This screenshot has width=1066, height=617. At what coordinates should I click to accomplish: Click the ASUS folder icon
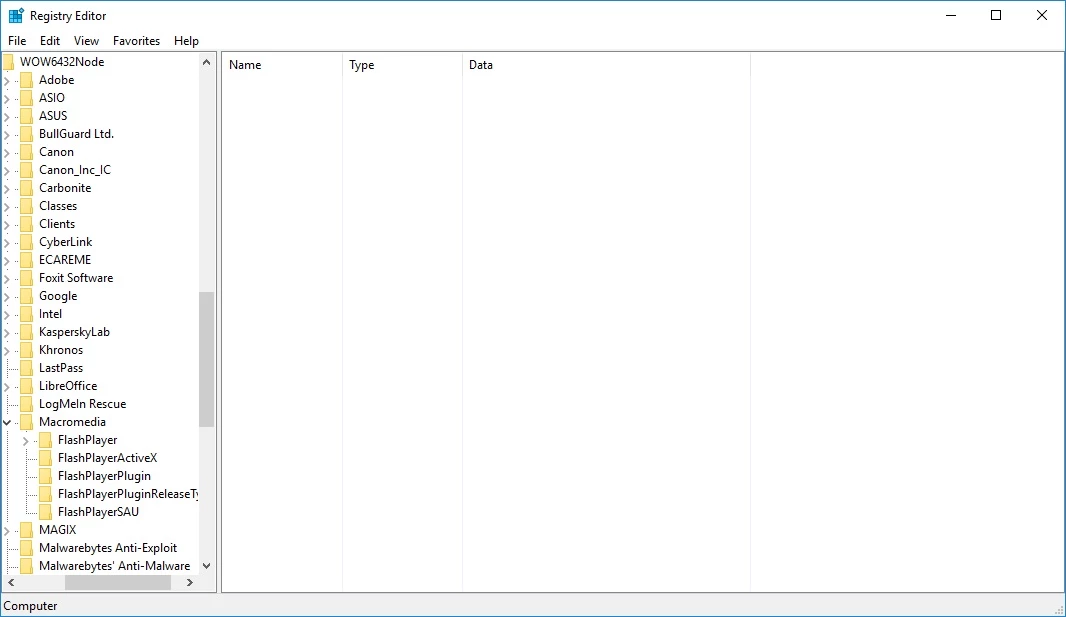pyautogui.click(x=26, y=116)
